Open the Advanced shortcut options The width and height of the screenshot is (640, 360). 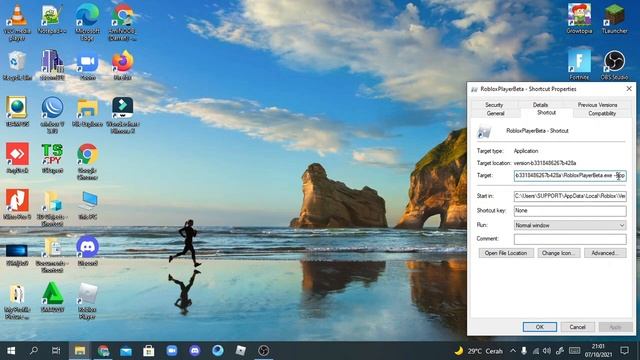[x=605, y=253]
